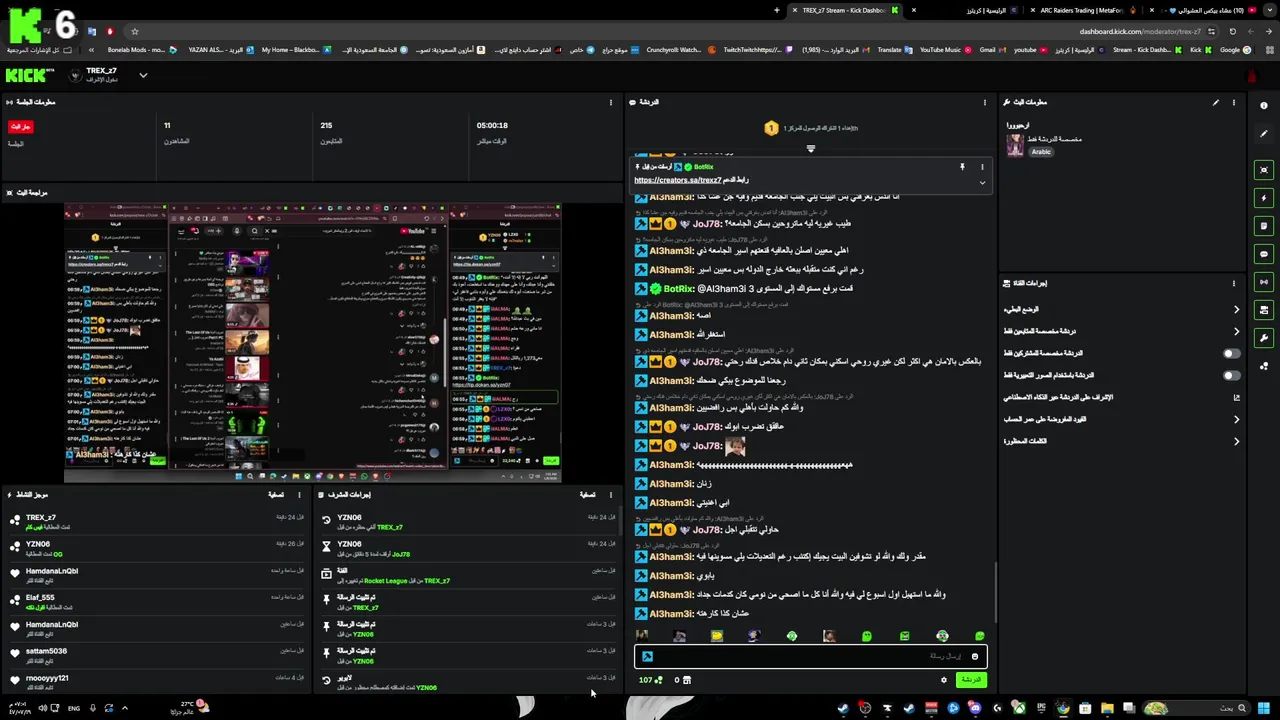Expand the pinned message with the chevron
The image size is (1280, 720).
(982, 182)
